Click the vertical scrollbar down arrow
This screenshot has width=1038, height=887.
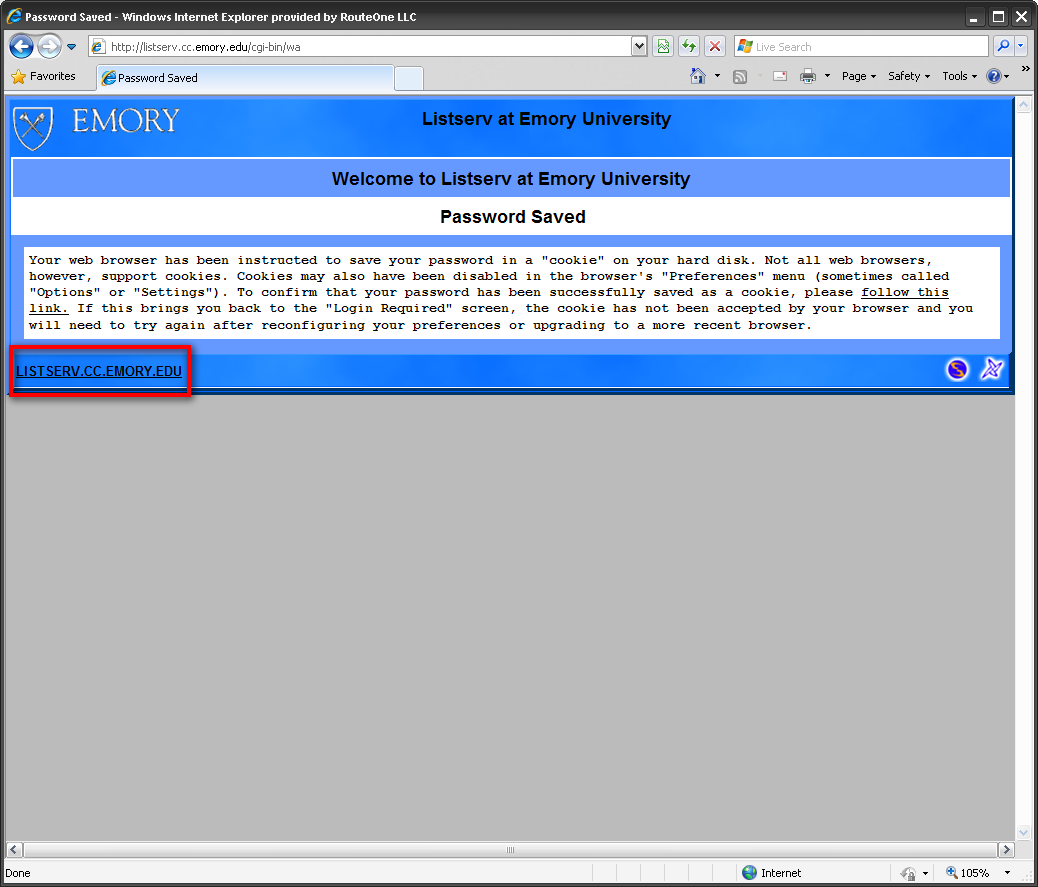pyautogui.click(x=1023, y=833)
